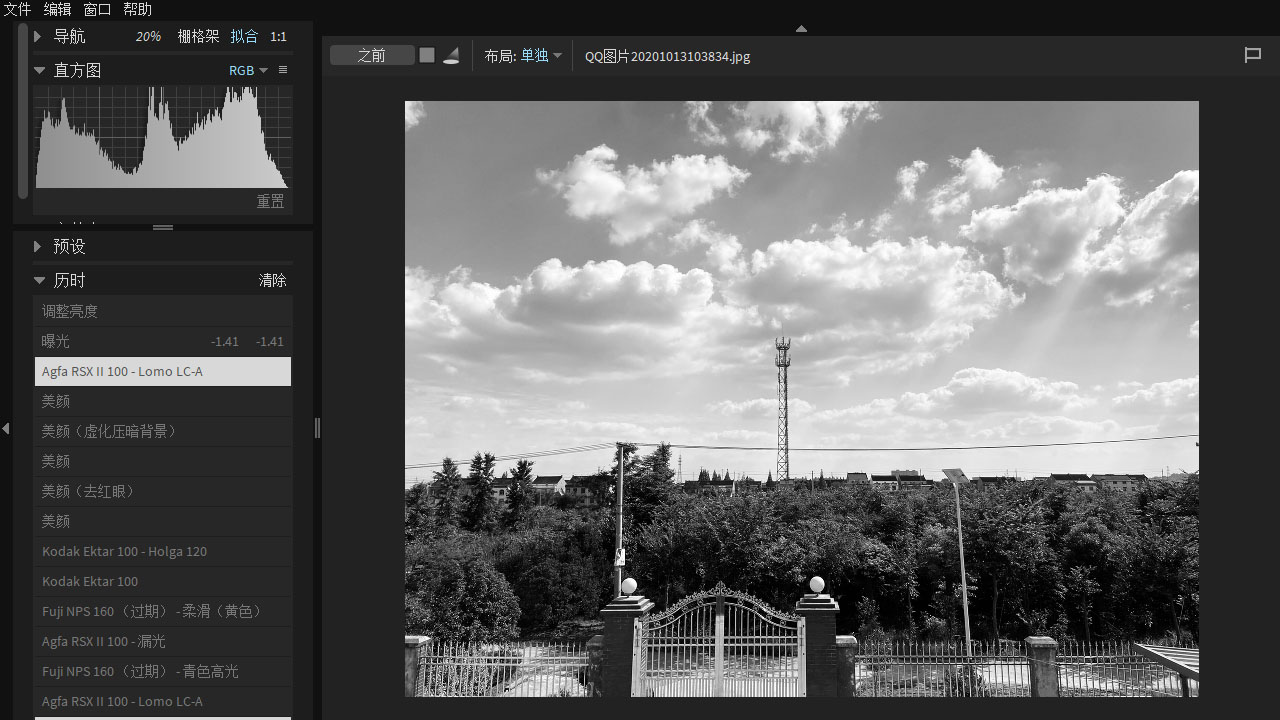Select the Kodak Ektar 100 - Holga 120 history entry

[x=125, y=551]
